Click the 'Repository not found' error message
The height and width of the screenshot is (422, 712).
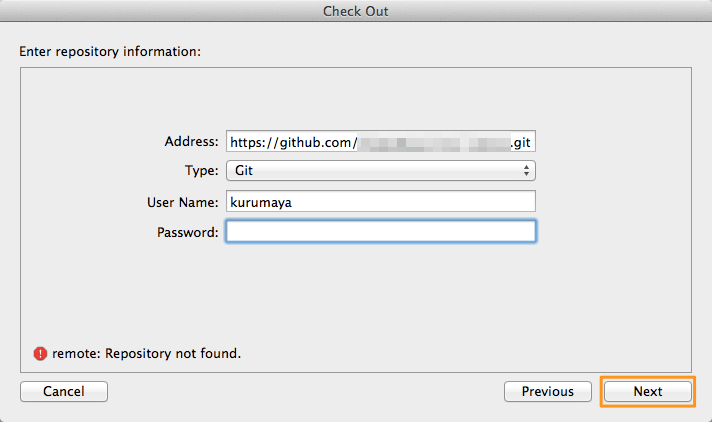(147, 353)
